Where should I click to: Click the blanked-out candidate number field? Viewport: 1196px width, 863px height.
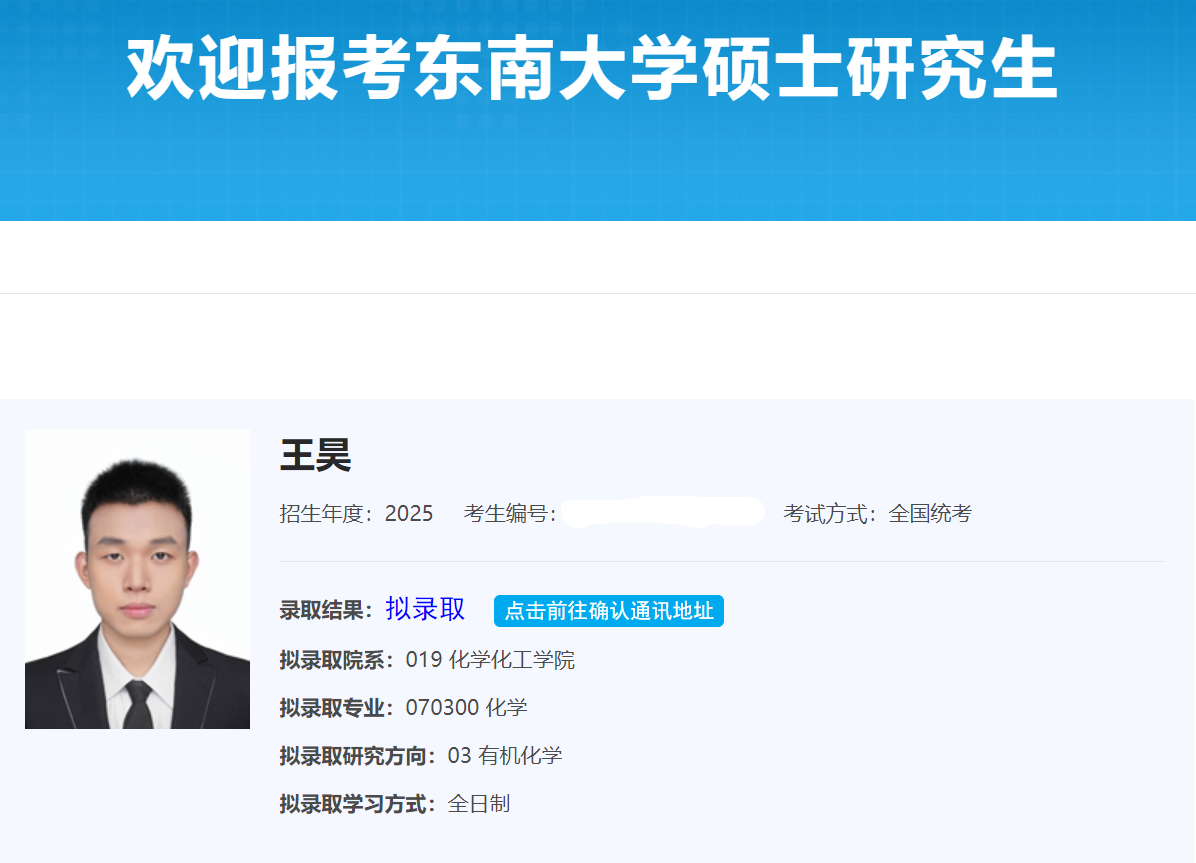point(662,512)
